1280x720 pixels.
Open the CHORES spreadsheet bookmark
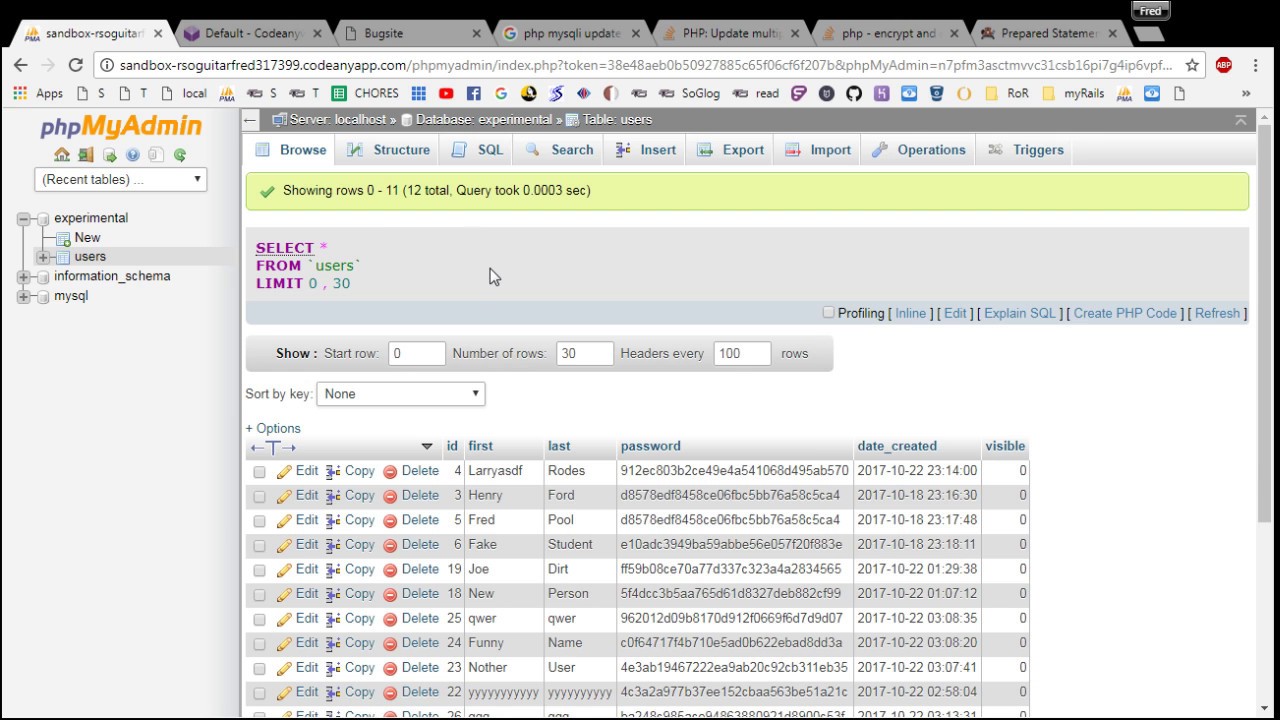click(365, 93)
